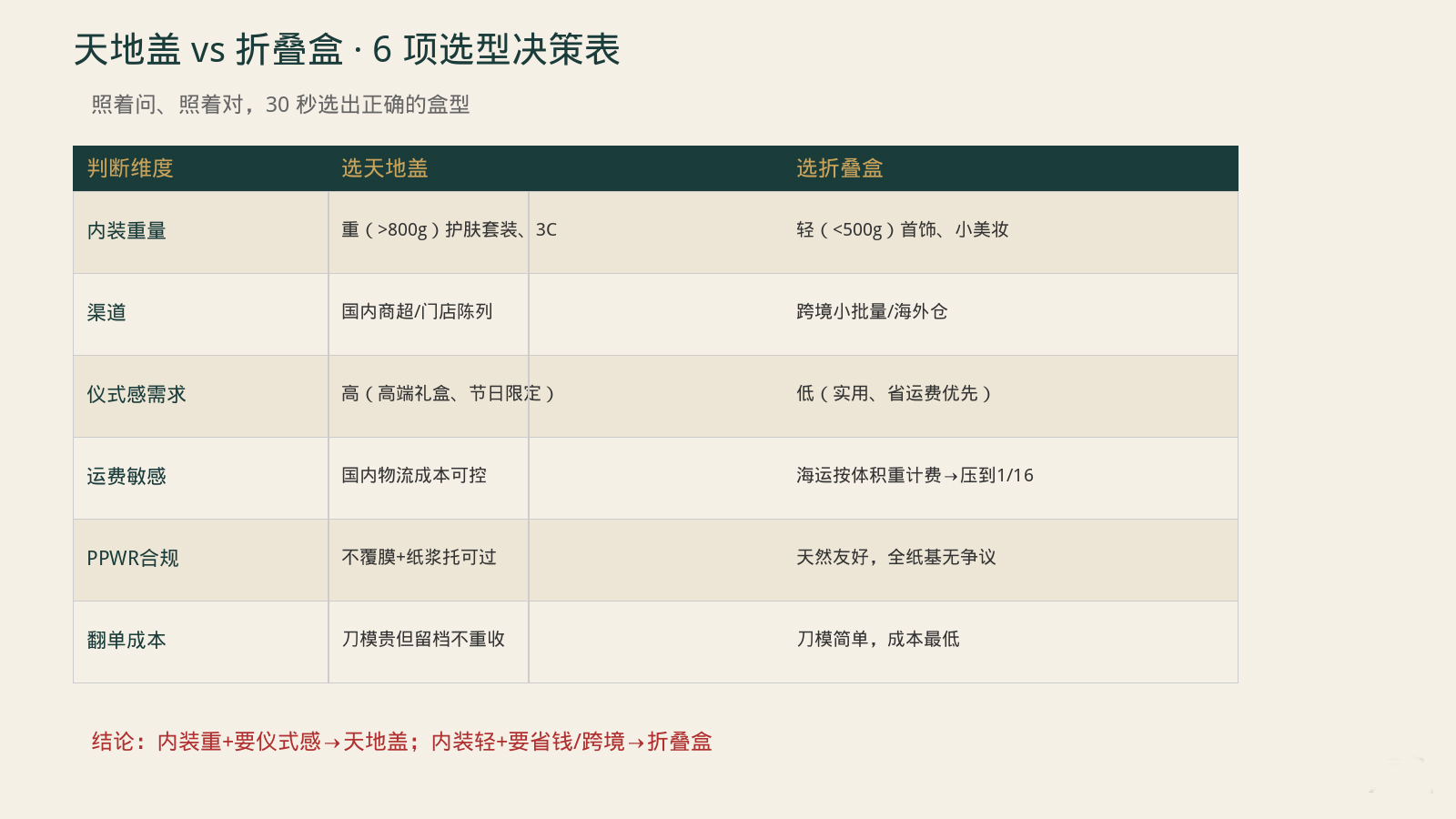Click the 内装重量 row label
1456x819 pixels.
(x=126, y=231)
